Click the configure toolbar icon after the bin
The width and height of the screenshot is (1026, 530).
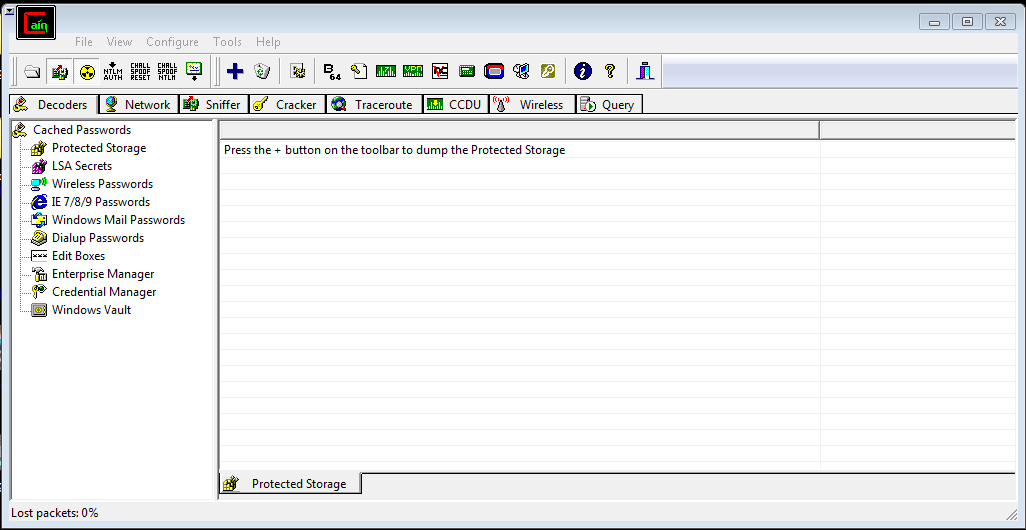tap(298, 71)
